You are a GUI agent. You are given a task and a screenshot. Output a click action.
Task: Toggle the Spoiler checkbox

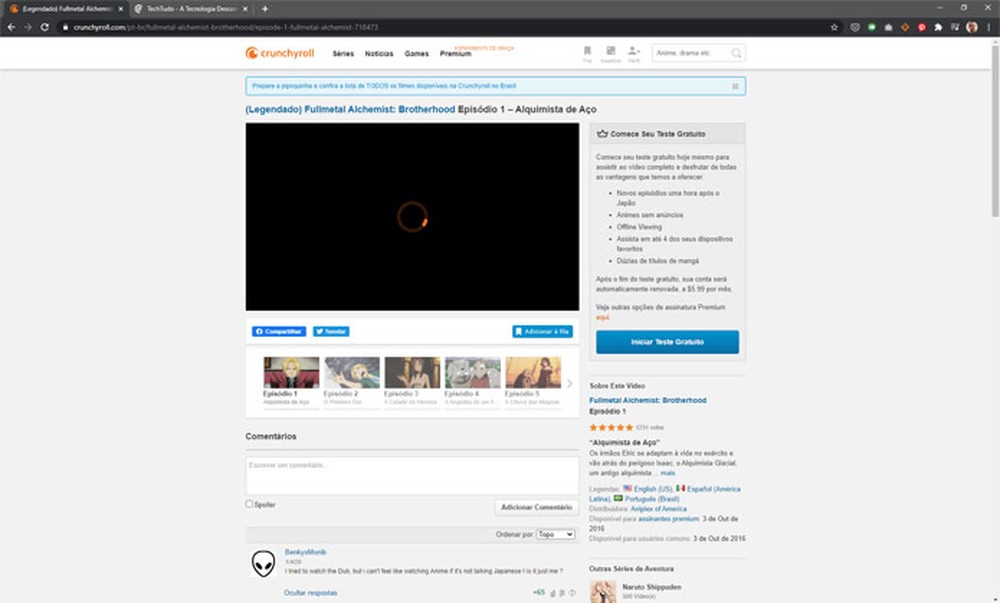[x=248, y=505]
